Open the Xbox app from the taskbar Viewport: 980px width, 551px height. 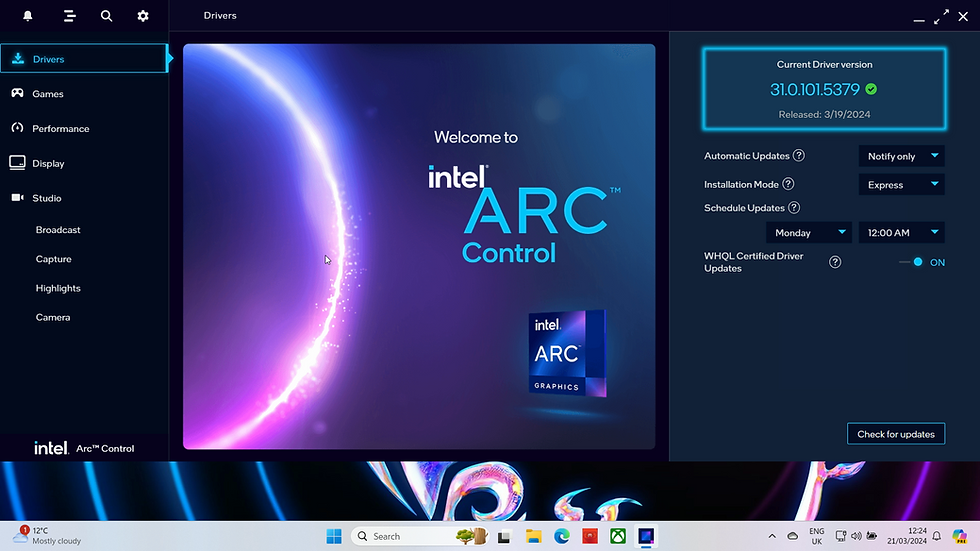[x=618, y=536]
